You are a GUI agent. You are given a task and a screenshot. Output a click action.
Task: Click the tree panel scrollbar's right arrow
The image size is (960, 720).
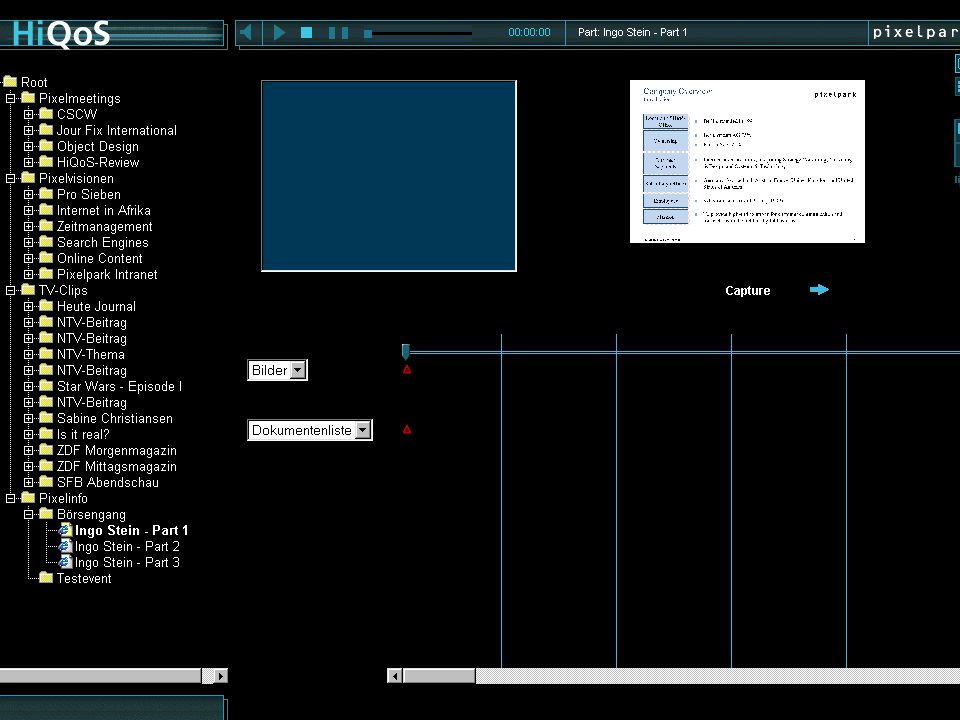click(220, 676)
